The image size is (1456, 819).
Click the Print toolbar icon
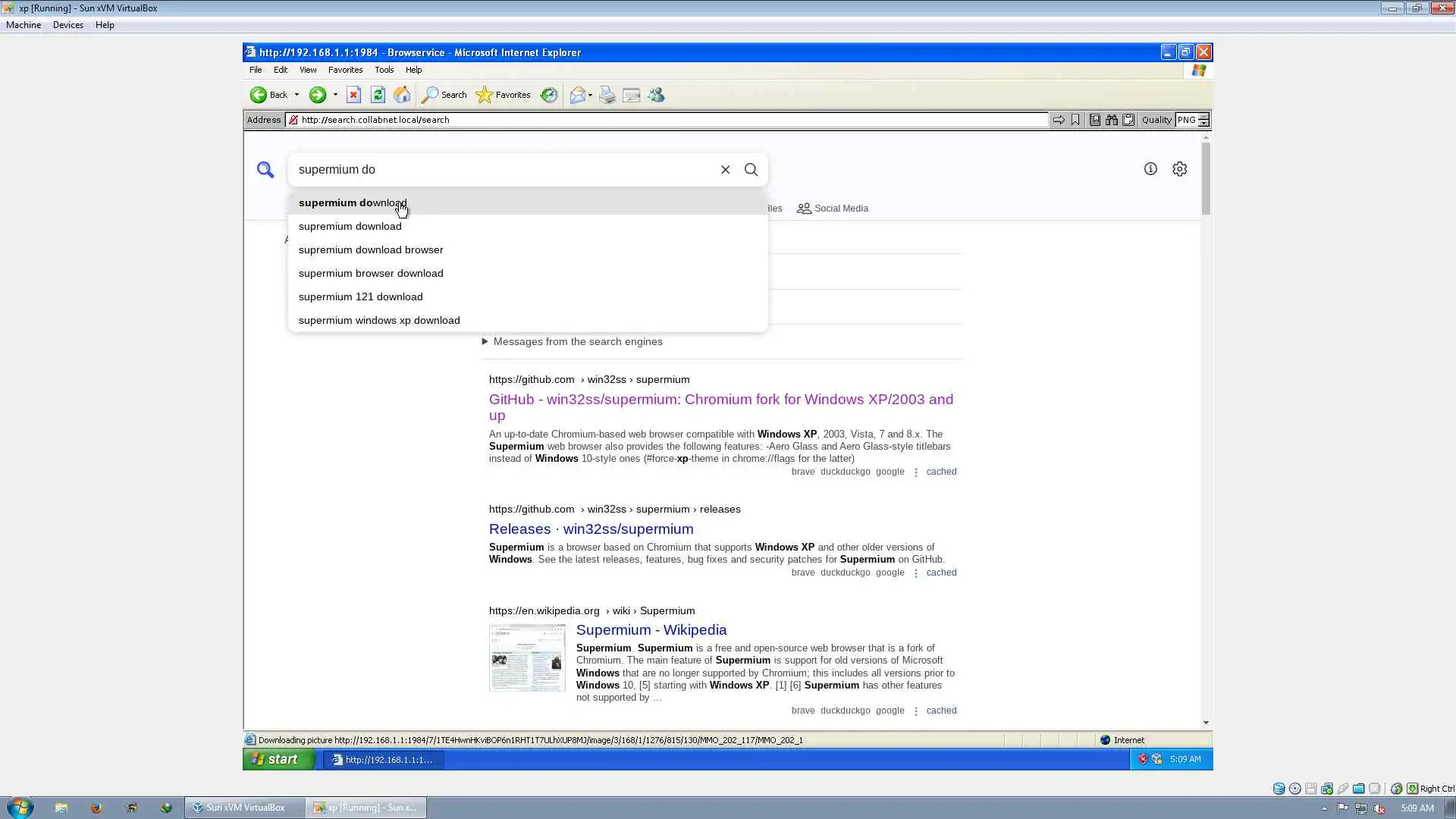tap(607, 95)
